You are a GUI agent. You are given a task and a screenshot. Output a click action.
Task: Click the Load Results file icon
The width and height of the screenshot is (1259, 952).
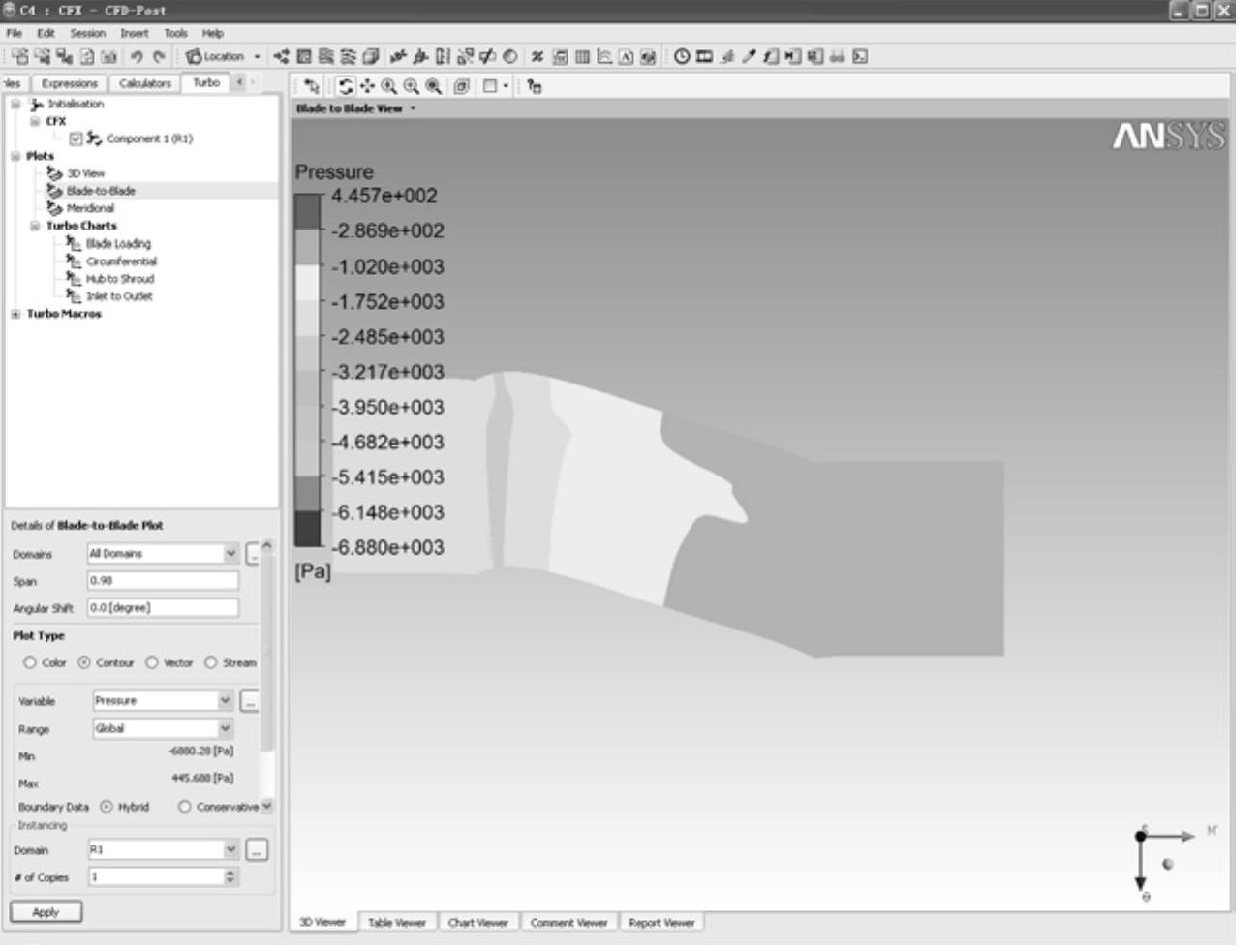pos(18,57)
